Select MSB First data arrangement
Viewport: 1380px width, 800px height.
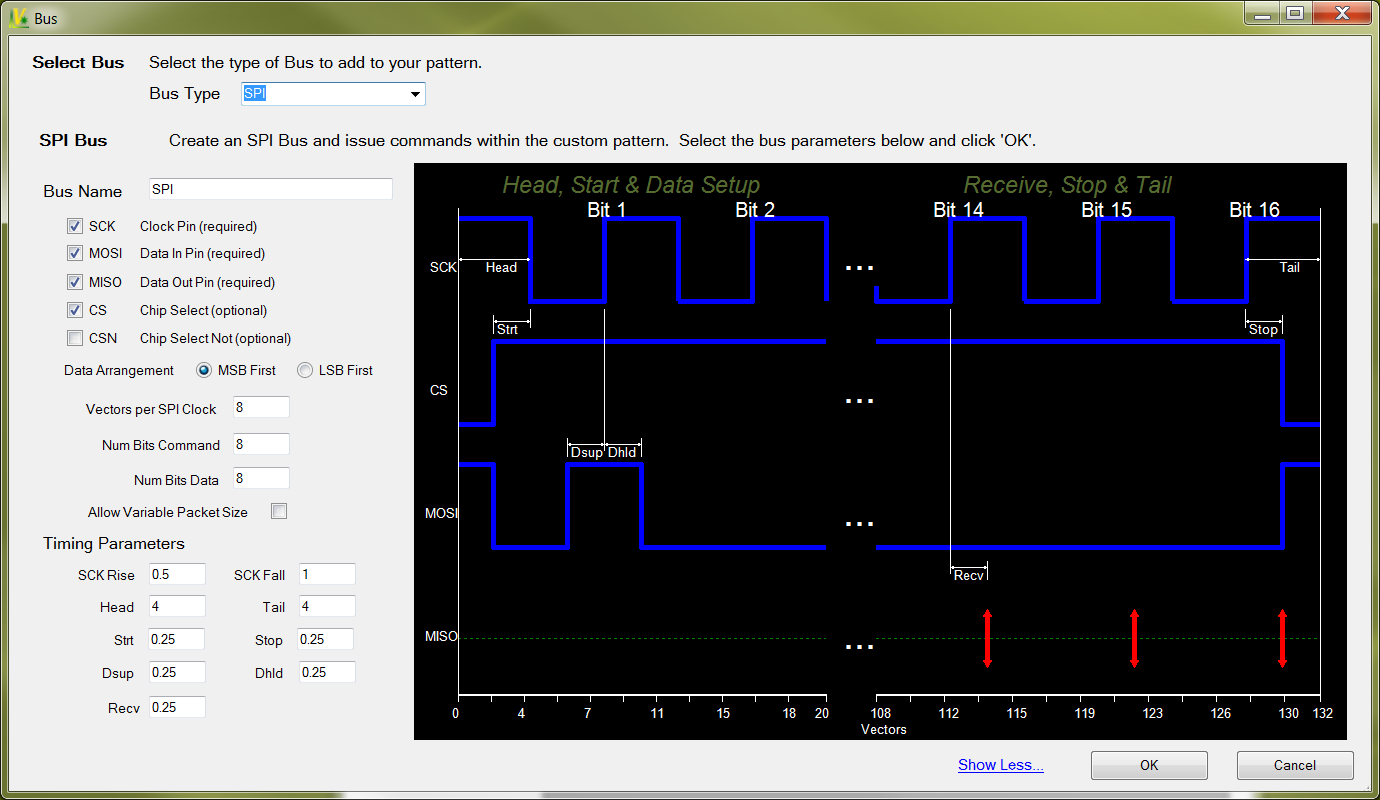(205, 370)
